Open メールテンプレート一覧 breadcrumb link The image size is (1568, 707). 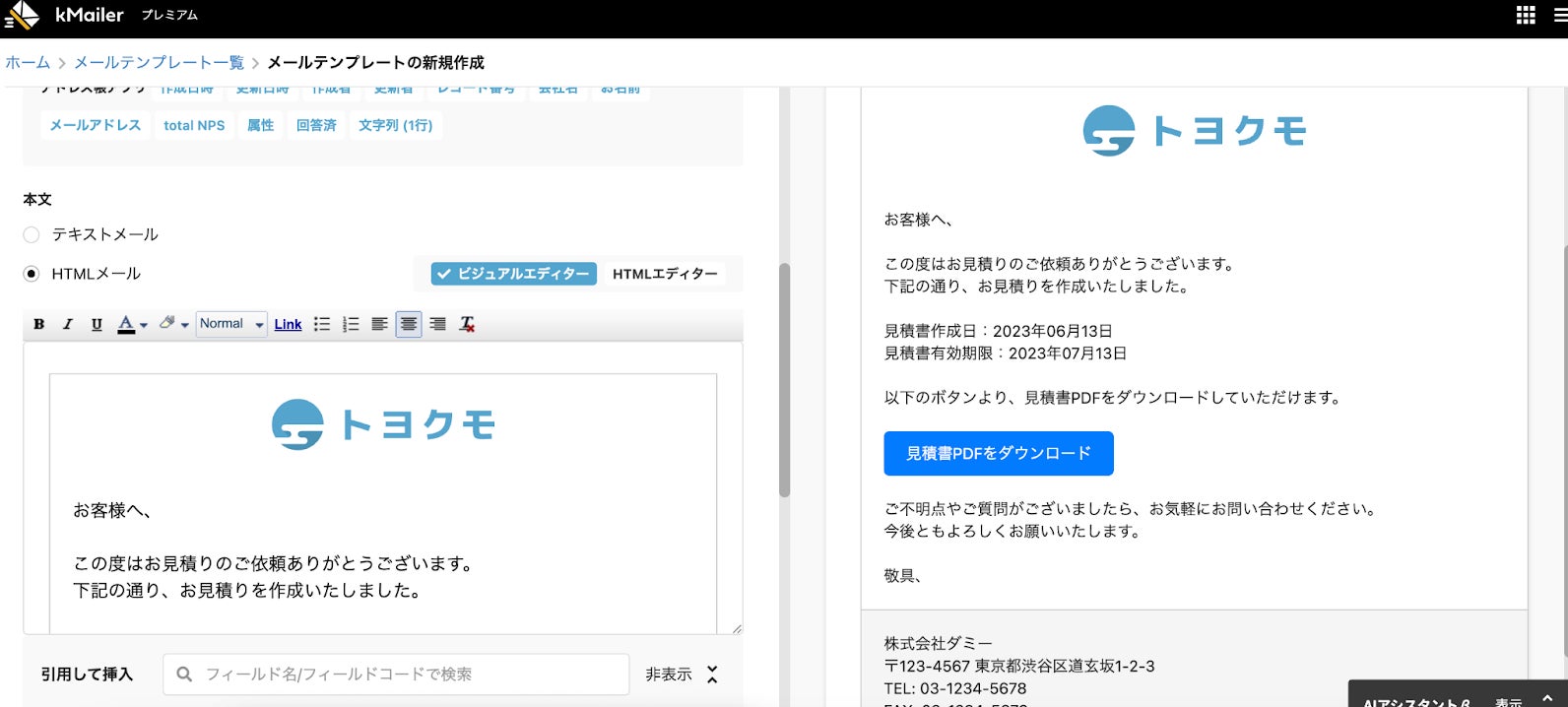[159, 62]
